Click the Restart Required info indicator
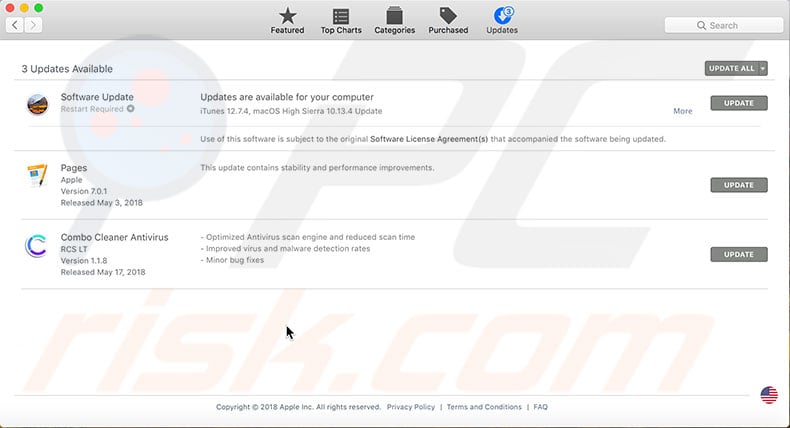The height and width of the screenshot is (428, 790). [x=130, y=109]
